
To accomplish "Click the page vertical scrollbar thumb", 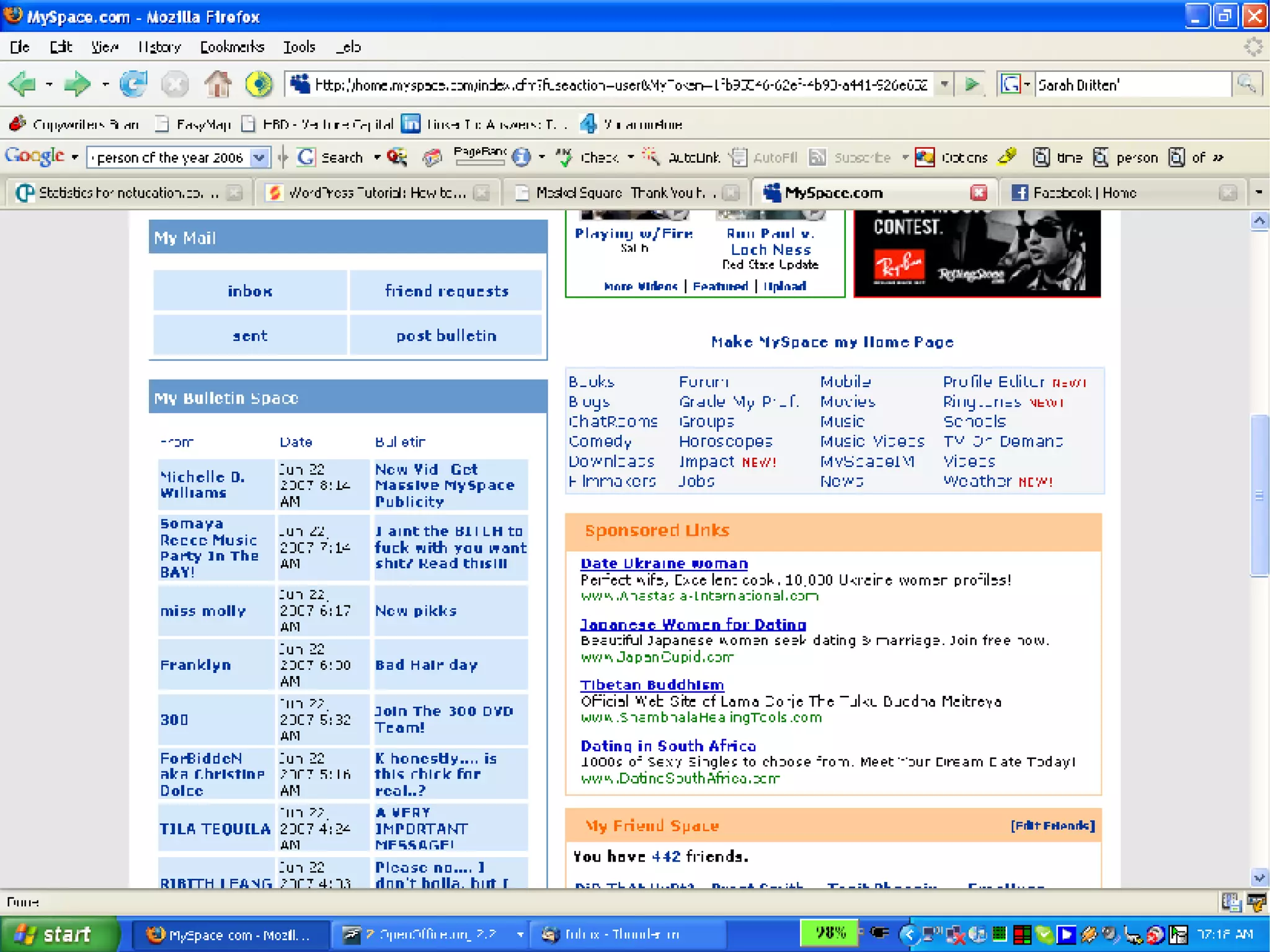I will (1259, 496).
